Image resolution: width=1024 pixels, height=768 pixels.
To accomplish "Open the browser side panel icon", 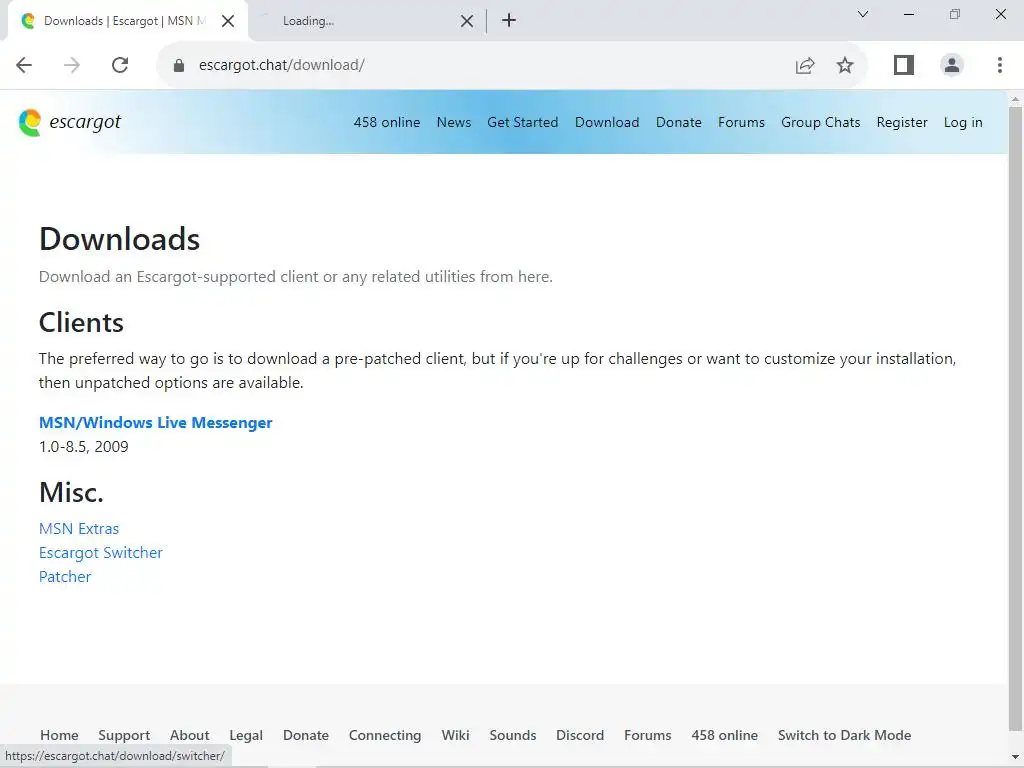I will point(904,65).
